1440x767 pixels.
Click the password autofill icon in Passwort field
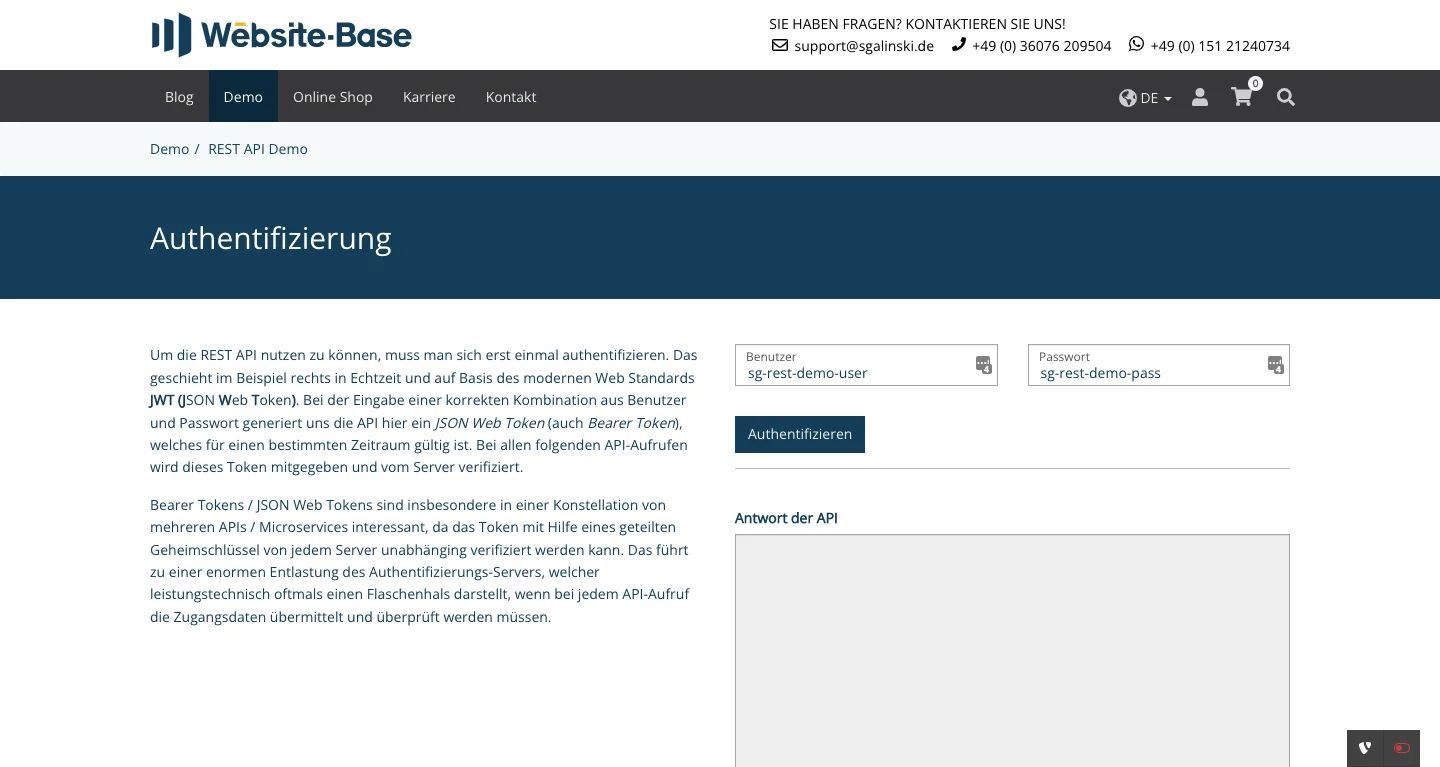[x=1275, y=365]
